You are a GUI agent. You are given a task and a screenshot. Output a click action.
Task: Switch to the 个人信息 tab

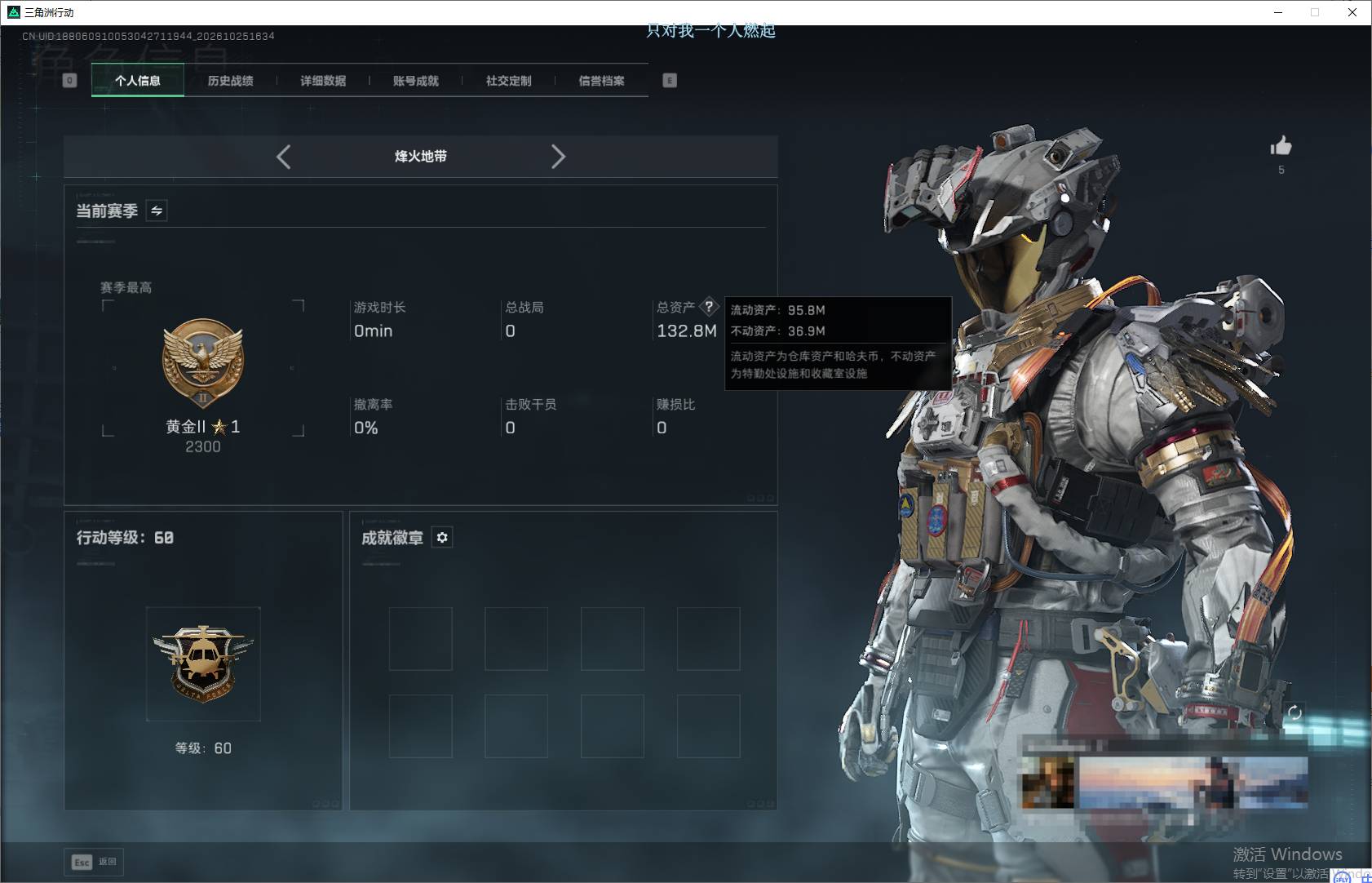137,80
